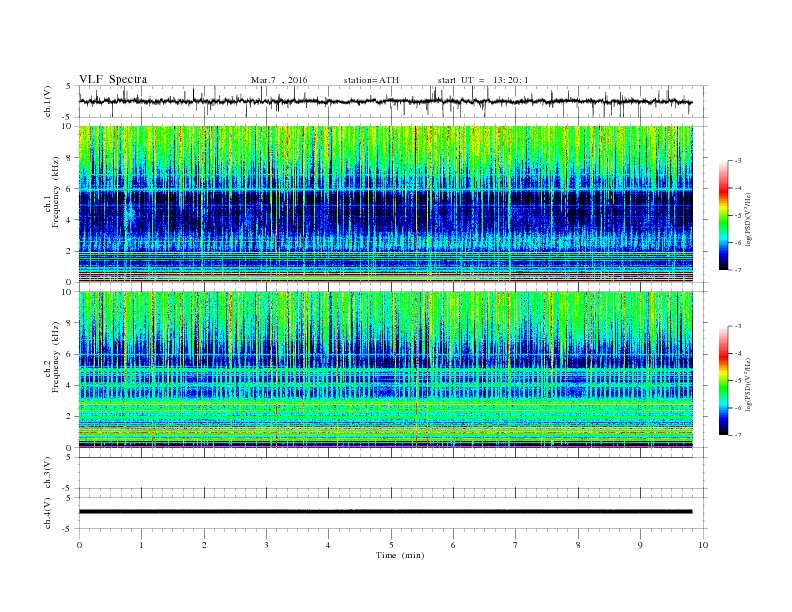Click the "ch.4(V)" axis label
The width and height of the screenshot is (792, 612).
coord(48,513)
